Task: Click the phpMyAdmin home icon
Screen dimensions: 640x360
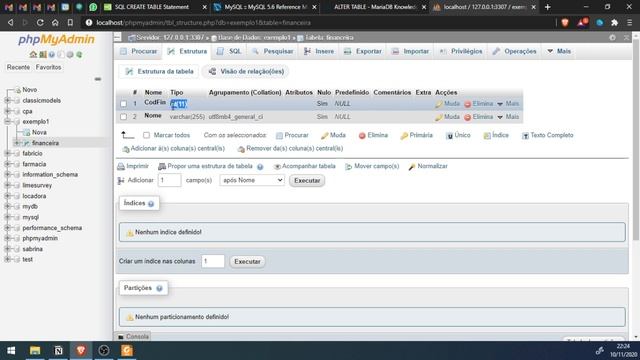Action: click(33, 54)
